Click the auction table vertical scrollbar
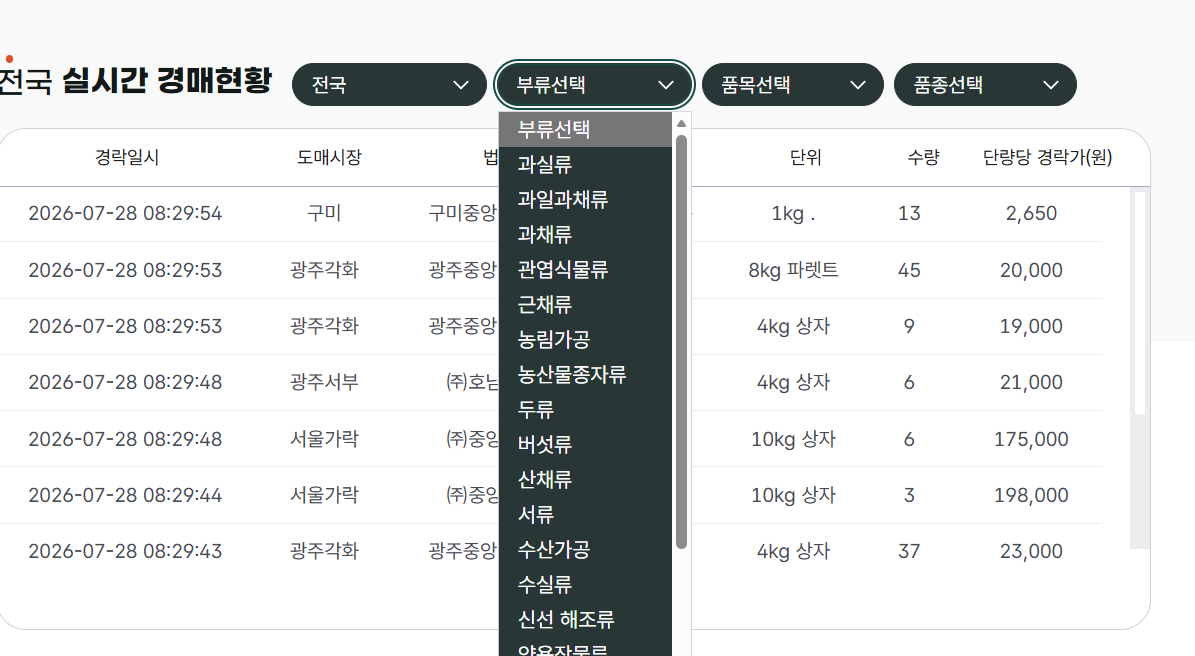The height and width of the screenshot is (656, 1195). [x=1139, y=302]
